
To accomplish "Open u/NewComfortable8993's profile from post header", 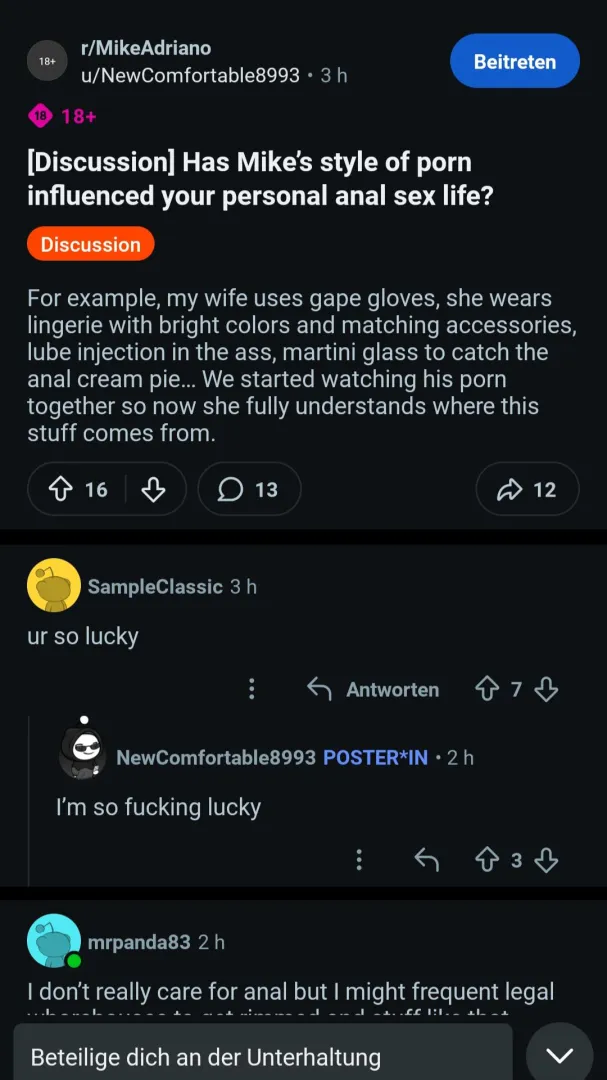I will pos(190,75).
